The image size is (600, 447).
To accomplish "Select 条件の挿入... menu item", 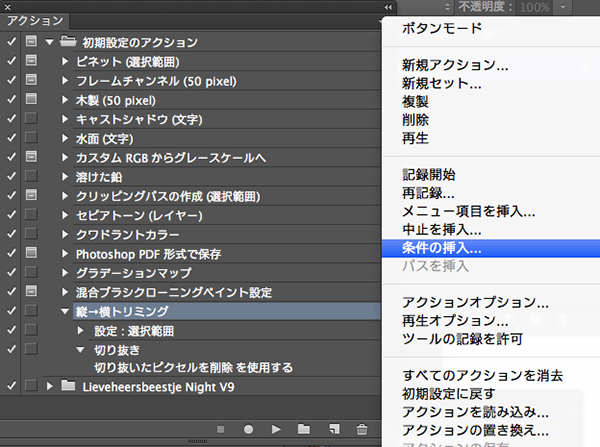I will click(x=441, y=247).
